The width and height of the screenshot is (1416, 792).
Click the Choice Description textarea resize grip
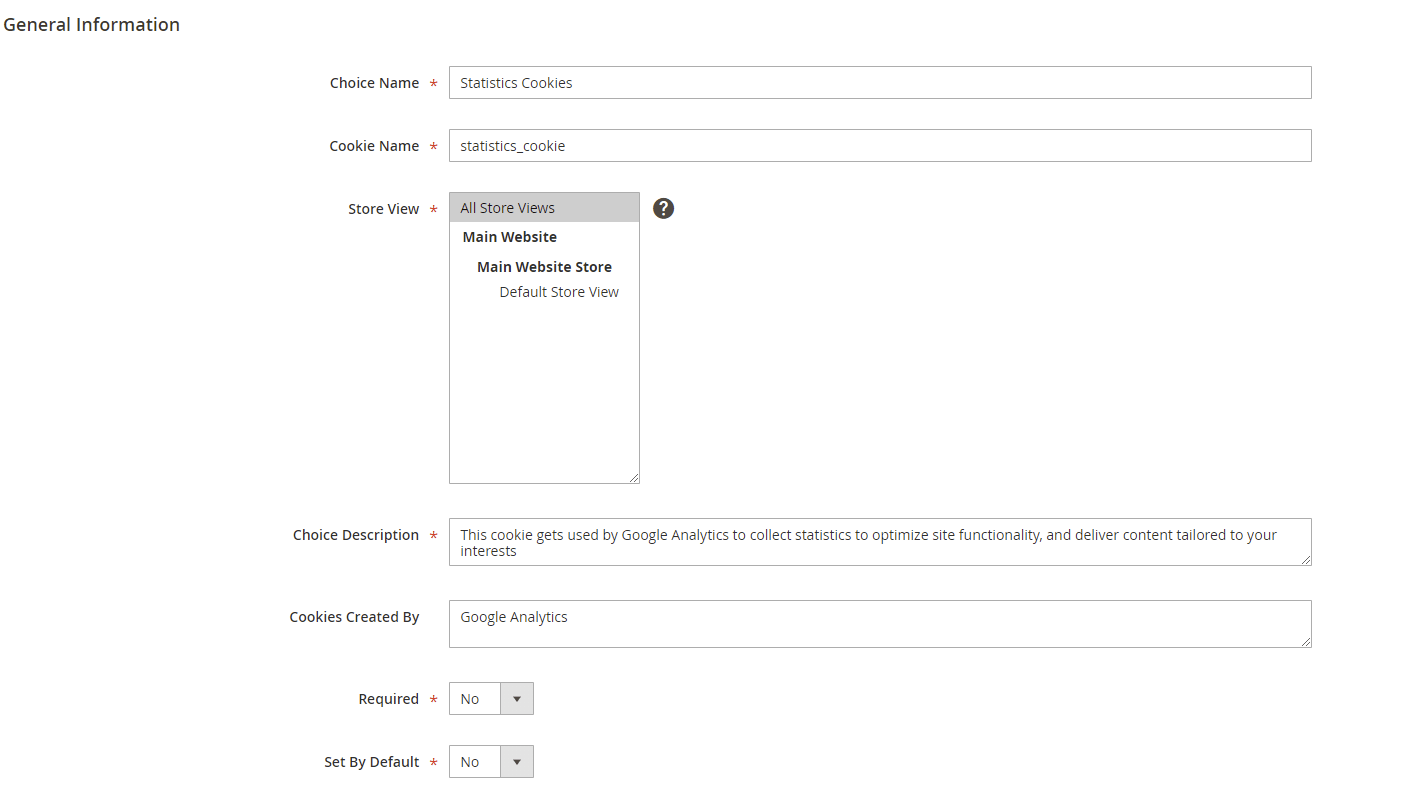(x=1306, y=560)
